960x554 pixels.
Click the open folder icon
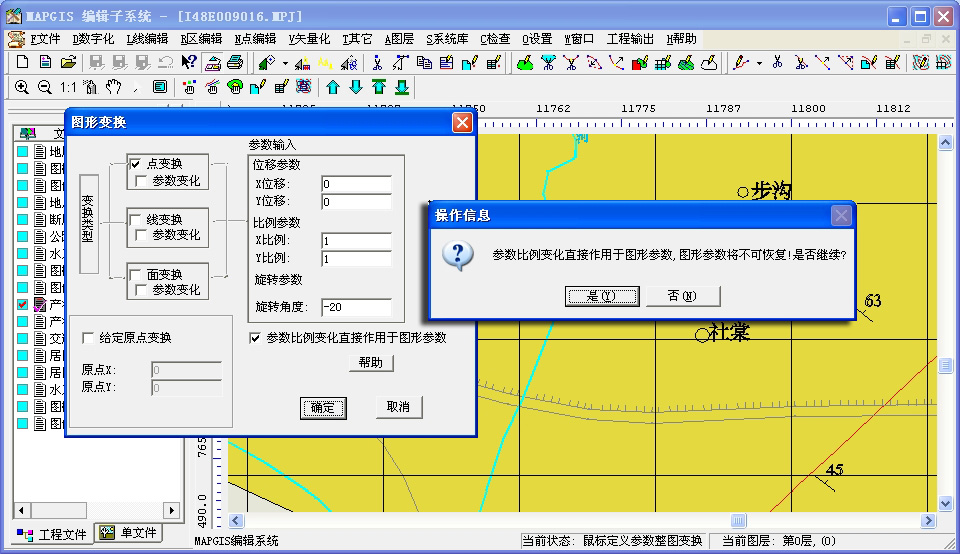[x=68, y=62]
